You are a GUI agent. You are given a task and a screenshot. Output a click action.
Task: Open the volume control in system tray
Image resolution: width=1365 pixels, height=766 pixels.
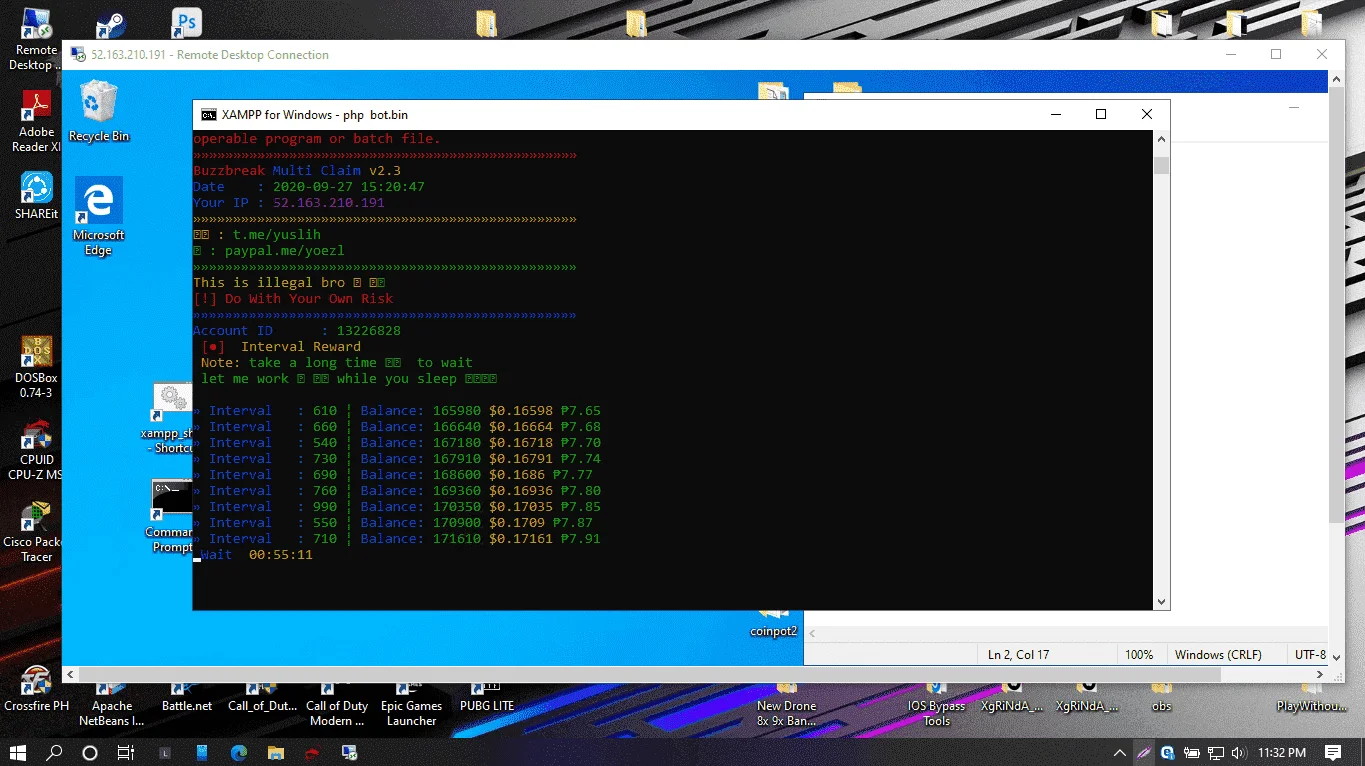click(x=1239, y=752)
